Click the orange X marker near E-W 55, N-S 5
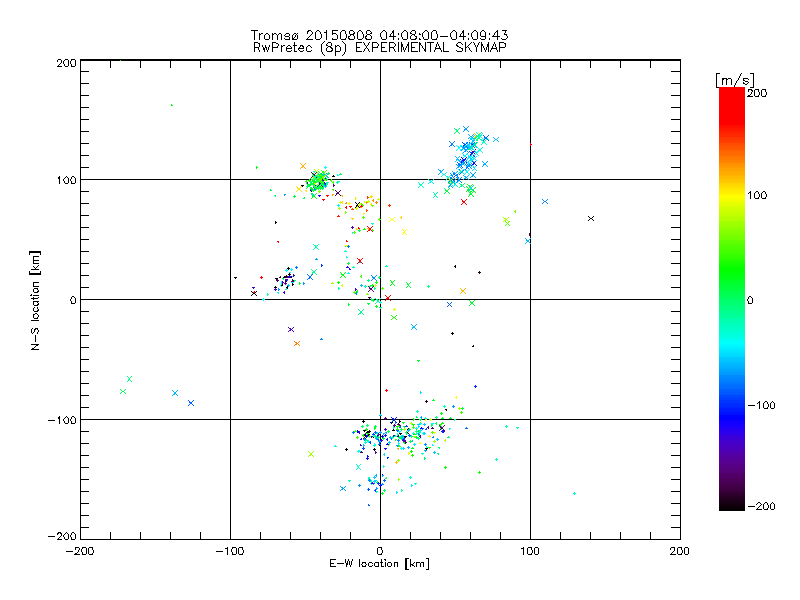 click(x=463, y=291)
